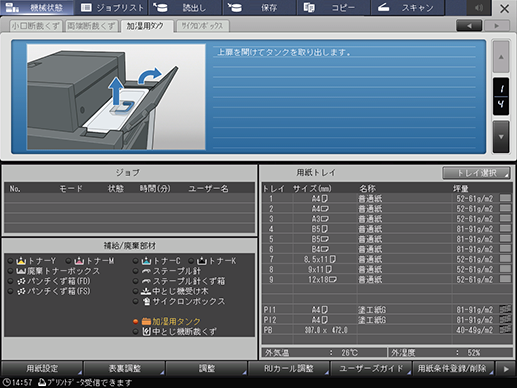Open the 表裏調整 menu
Image resolution: width=517 pixels, height=388 pixels.
click(125, 368)
